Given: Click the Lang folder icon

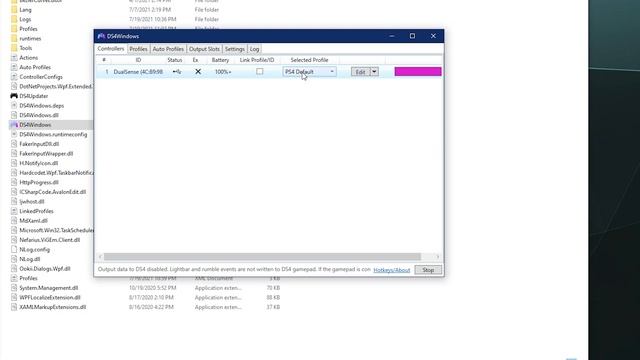Looking at the screenshot, I should pos(14,10).
